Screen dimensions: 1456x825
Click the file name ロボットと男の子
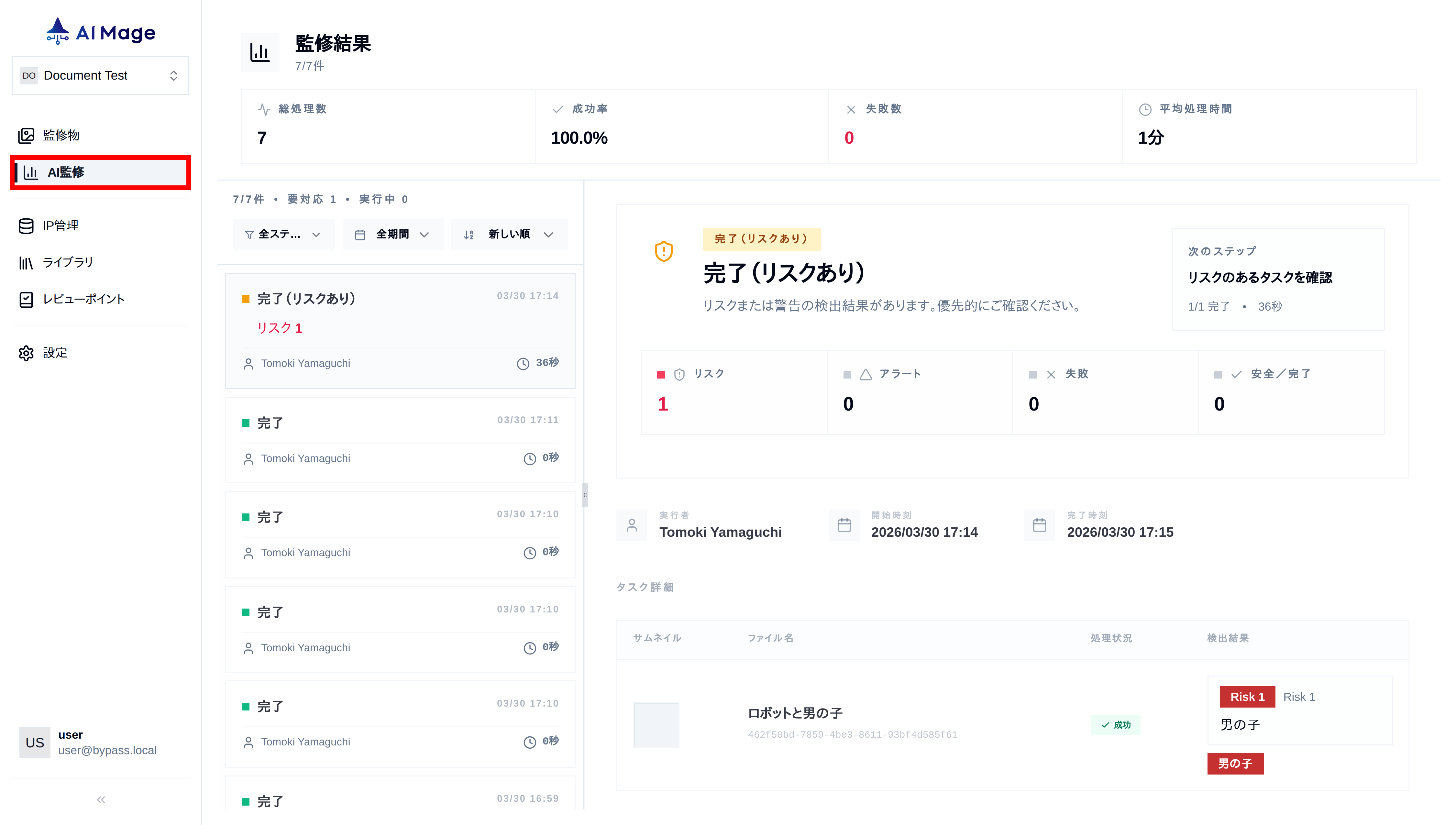795,713
